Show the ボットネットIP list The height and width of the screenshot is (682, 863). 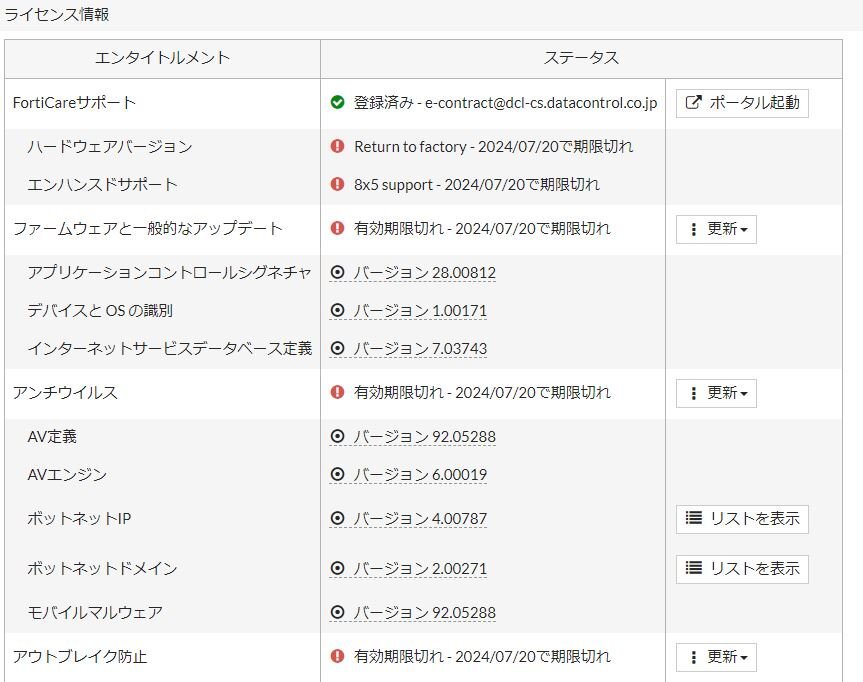click(742, 519)
